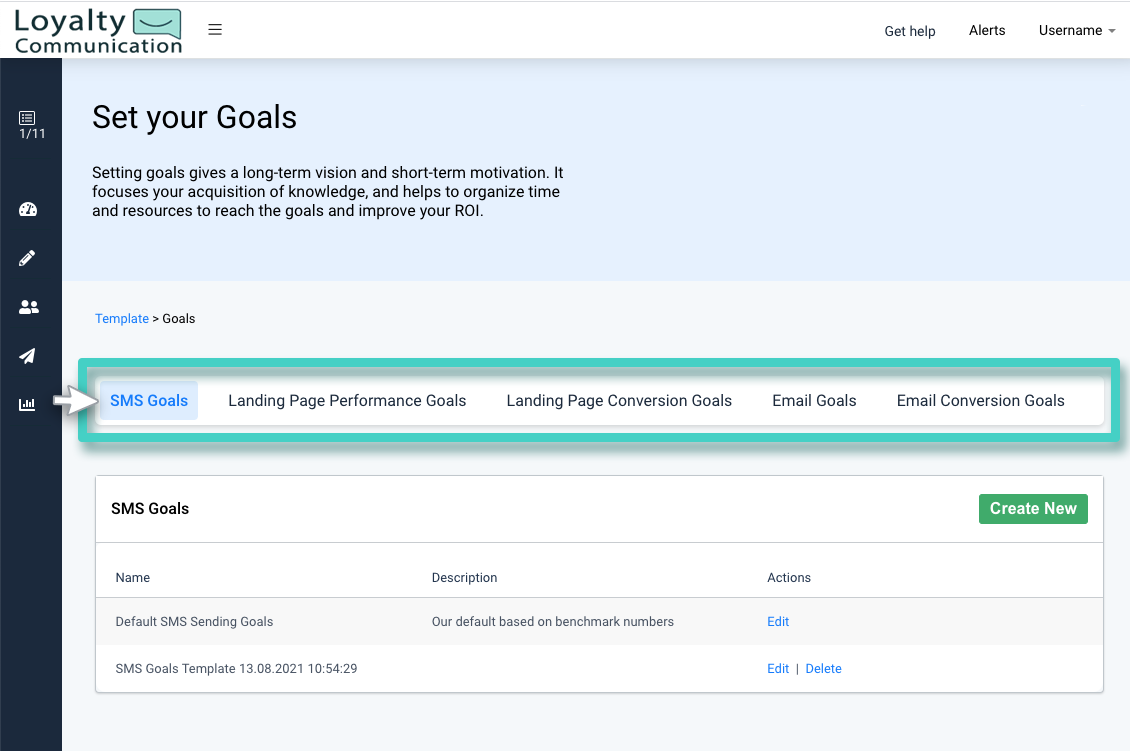Select the dashboard gauge icon in the sidebar
The image size is (1130, 751).
pyautogui.click(x=27, y=209)
